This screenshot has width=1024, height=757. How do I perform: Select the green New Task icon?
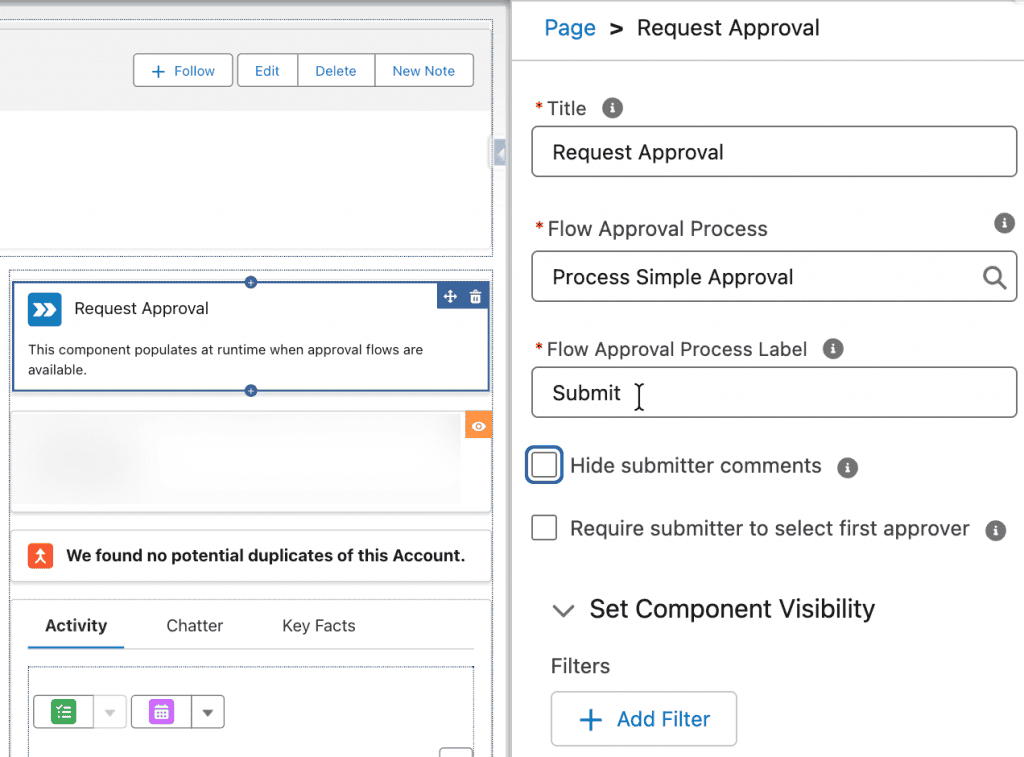(63, 711)
